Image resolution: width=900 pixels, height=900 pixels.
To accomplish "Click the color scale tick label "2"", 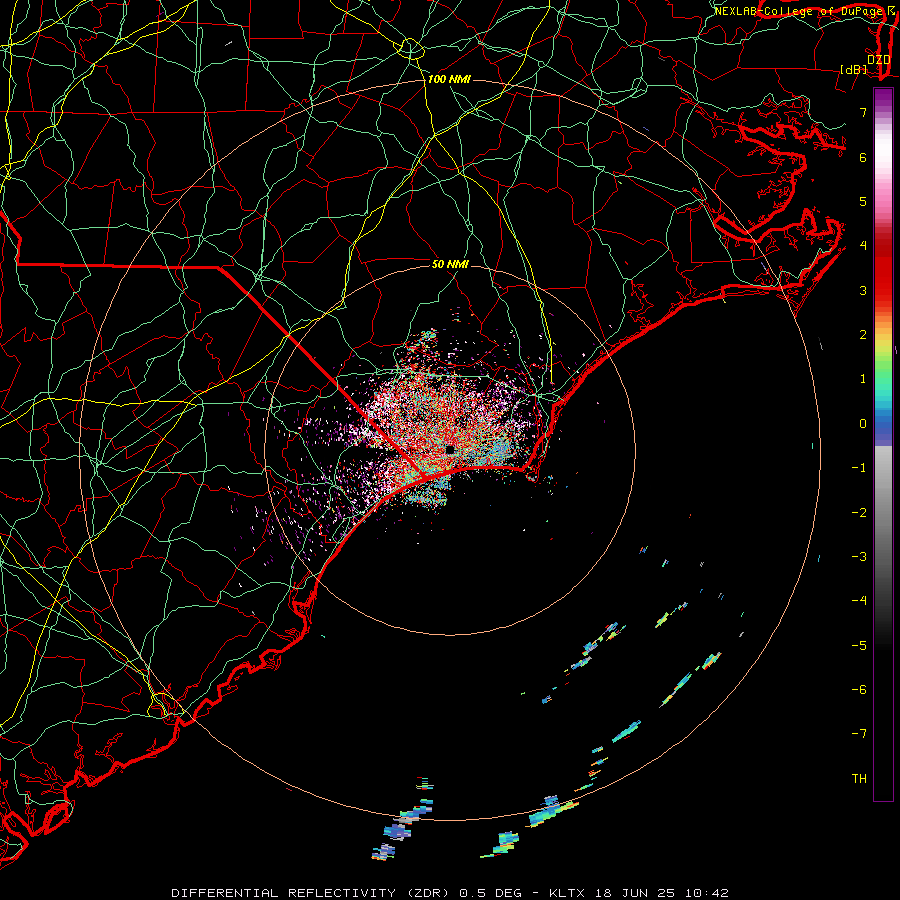I will point(863,335).
